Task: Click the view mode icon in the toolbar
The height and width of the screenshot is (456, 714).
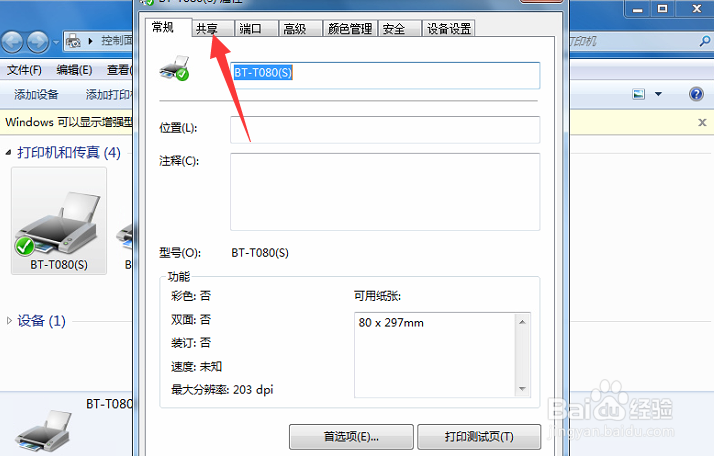Action: pos(638,94)
